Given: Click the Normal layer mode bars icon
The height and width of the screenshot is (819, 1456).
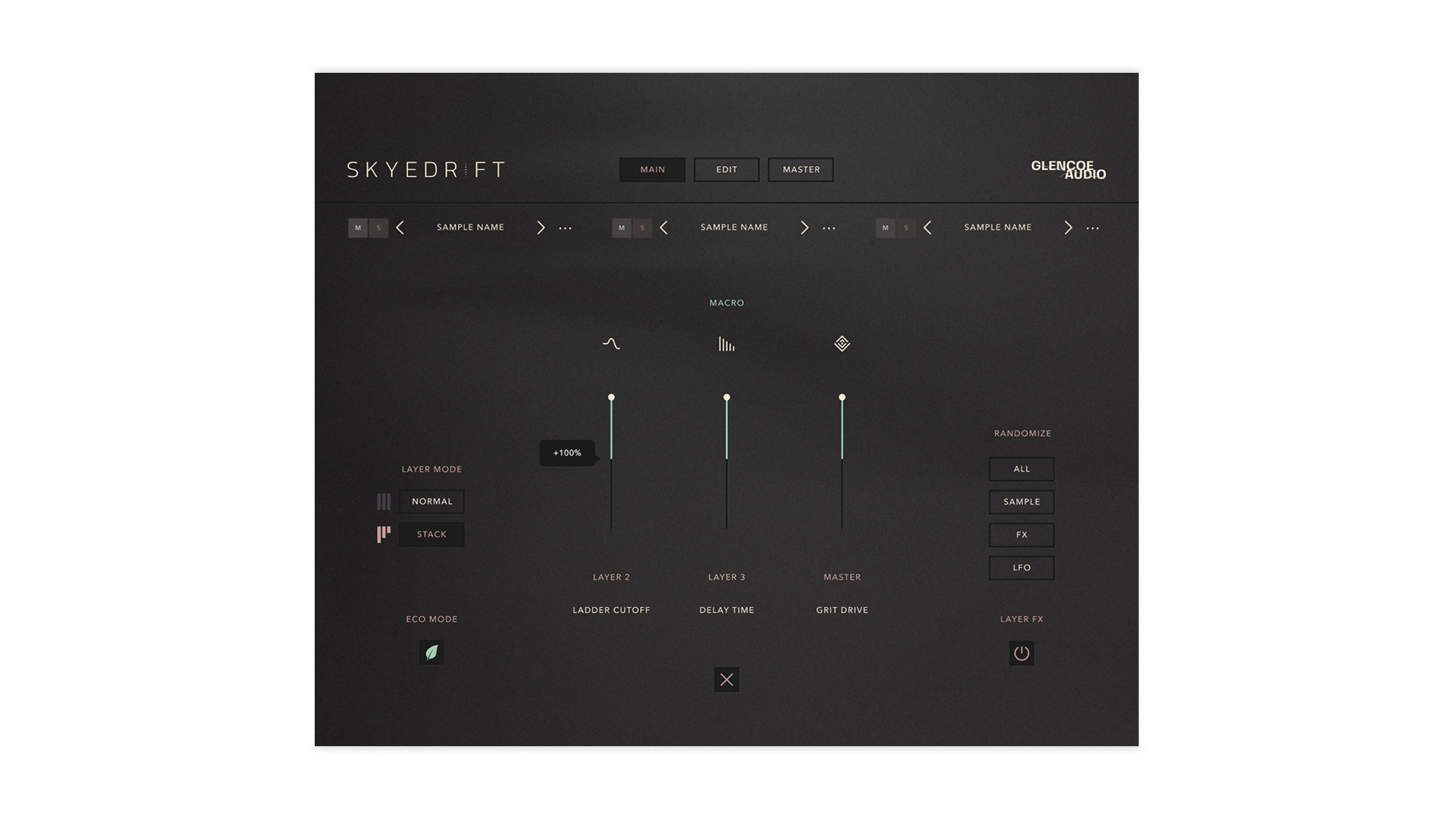Looking at the screenshot, I should click(x=384, y=501).
